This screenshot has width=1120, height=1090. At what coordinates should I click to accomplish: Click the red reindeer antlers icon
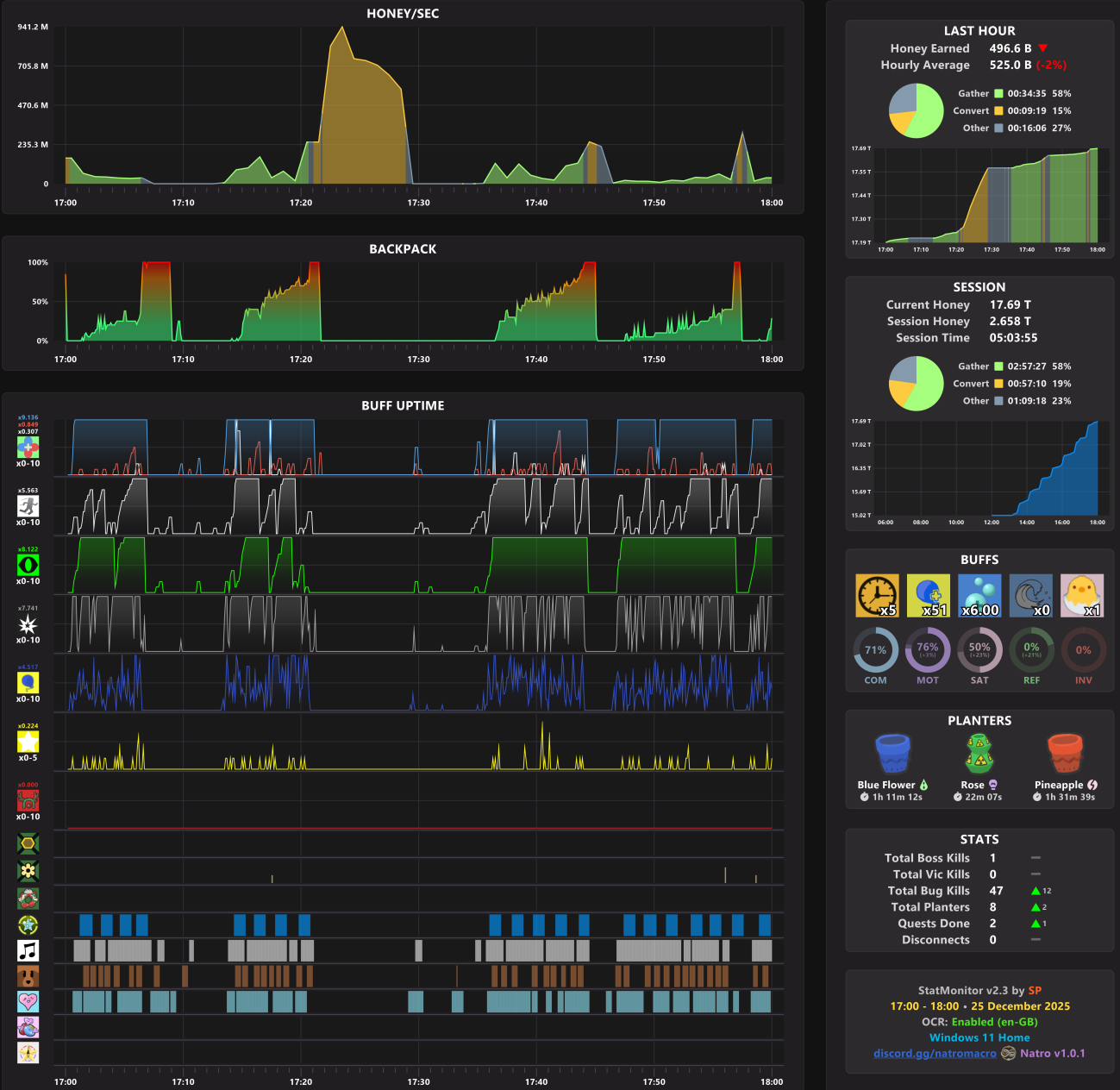(x=28, y=800)
